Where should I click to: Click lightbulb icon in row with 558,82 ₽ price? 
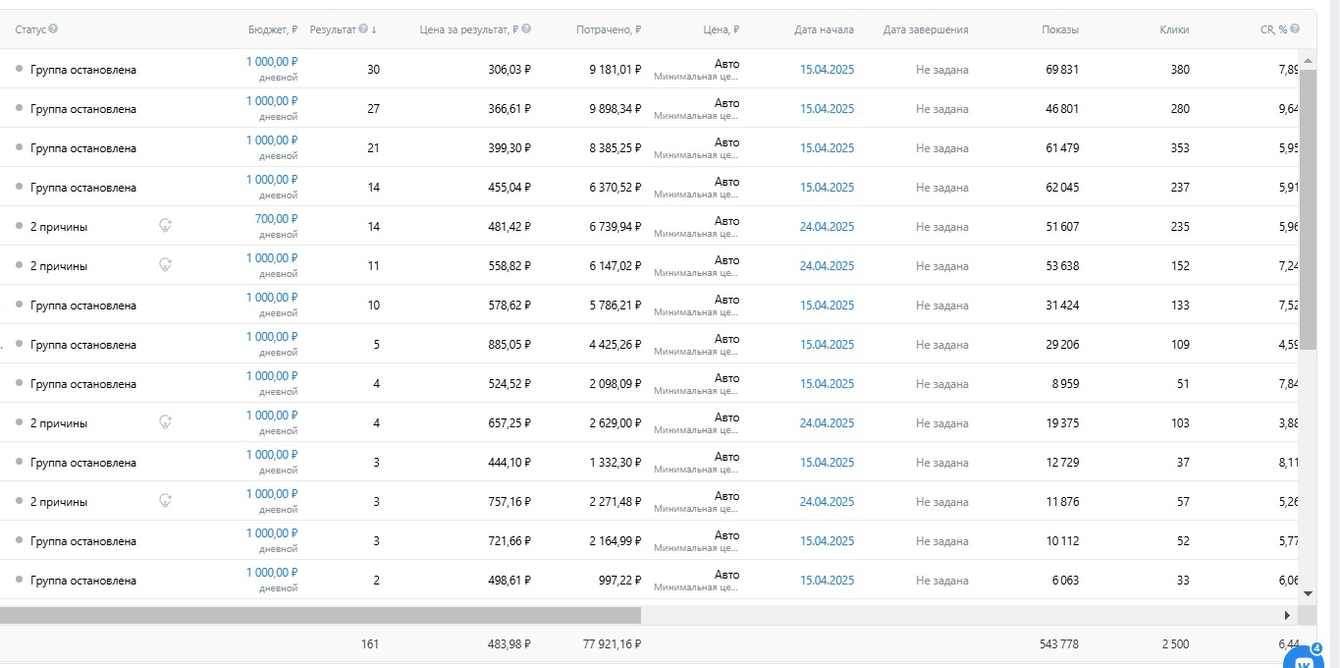click(165, 265)
